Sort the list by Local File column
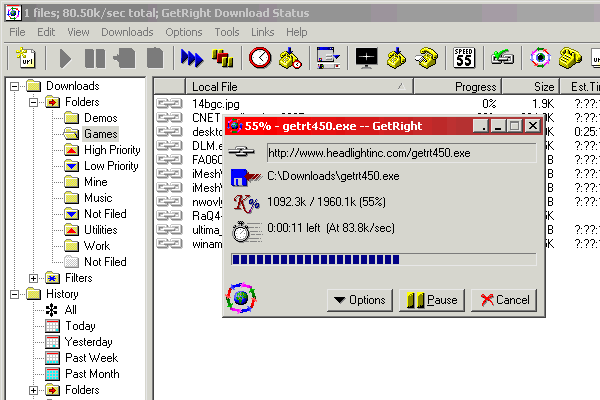 click(299, 87)
